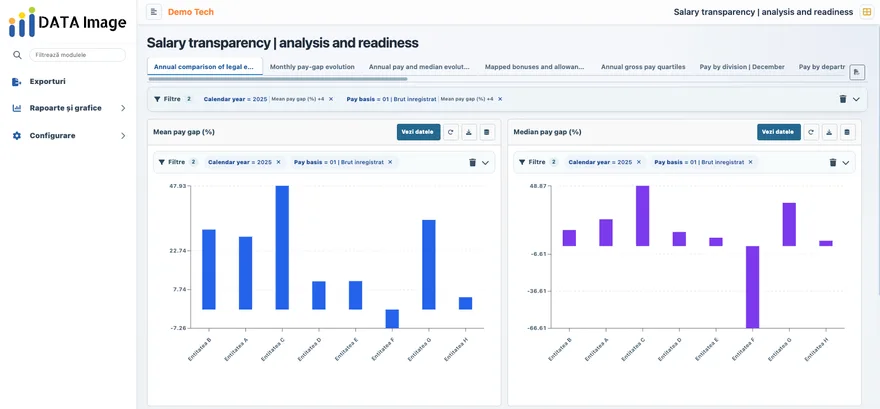
Task: Click the purple Entitatea F bar in Median chart
Action: coord(752,287)
